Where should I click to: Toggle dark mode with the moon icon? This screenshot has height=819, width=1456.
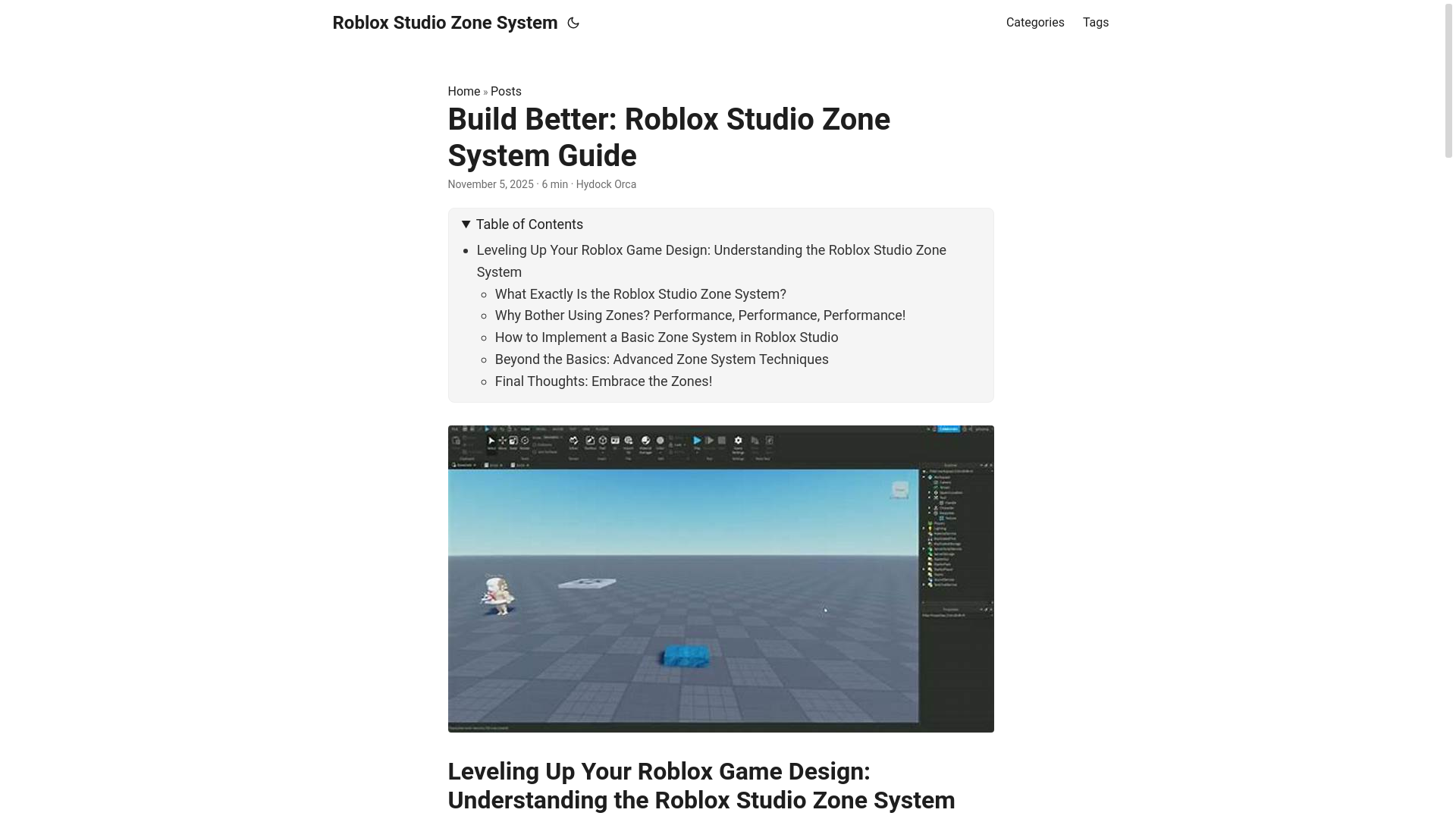(573, 23)
